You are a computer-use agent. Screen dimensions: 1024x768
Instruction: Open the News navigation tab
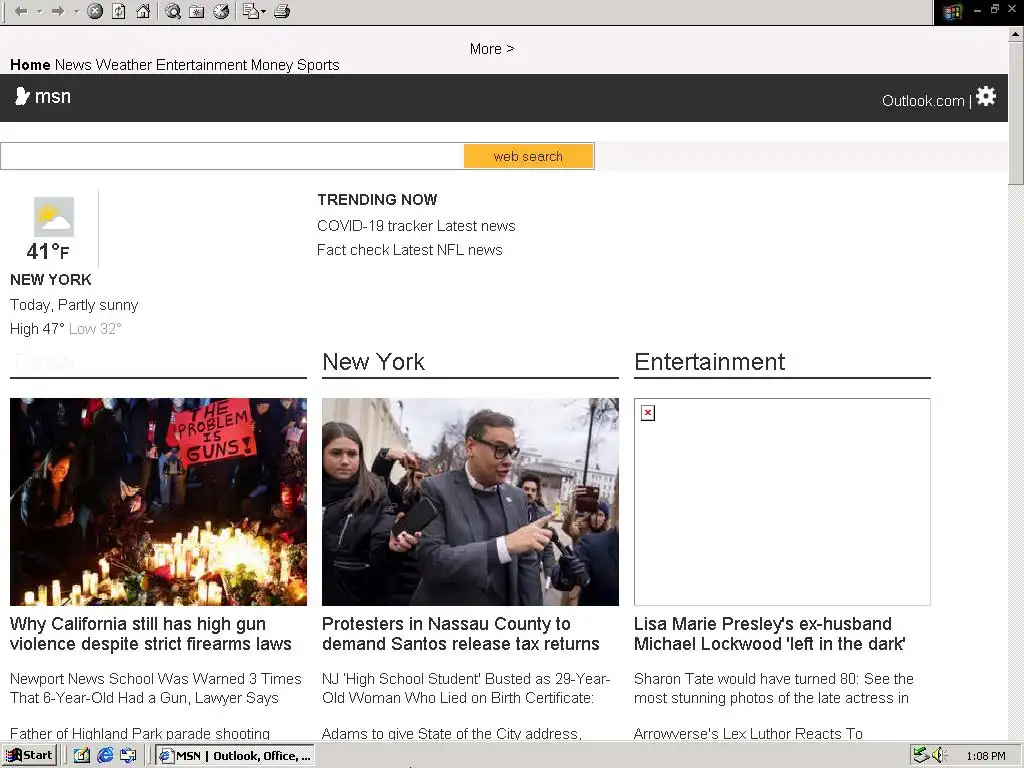tap(73, 65)
